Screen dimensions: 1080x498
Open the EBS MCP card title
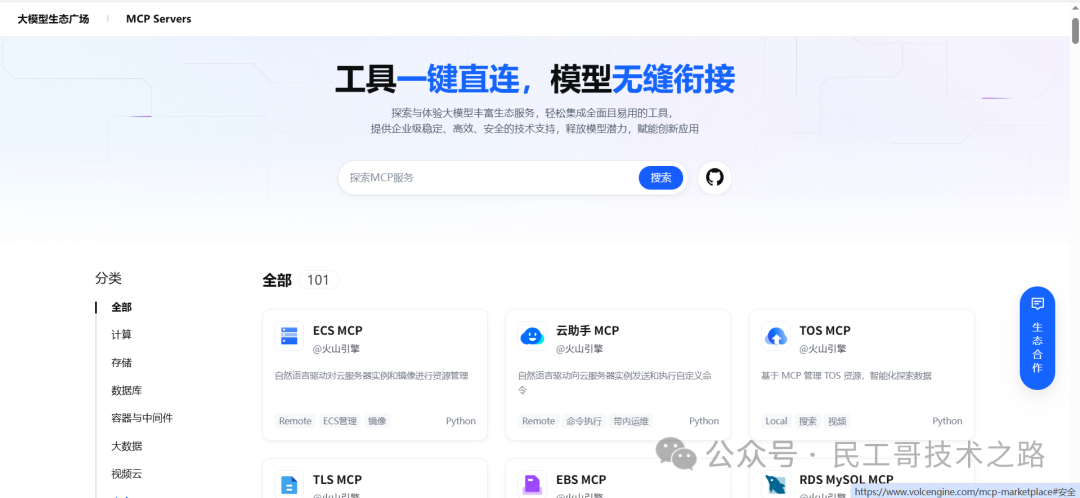(x=581, y=479)
